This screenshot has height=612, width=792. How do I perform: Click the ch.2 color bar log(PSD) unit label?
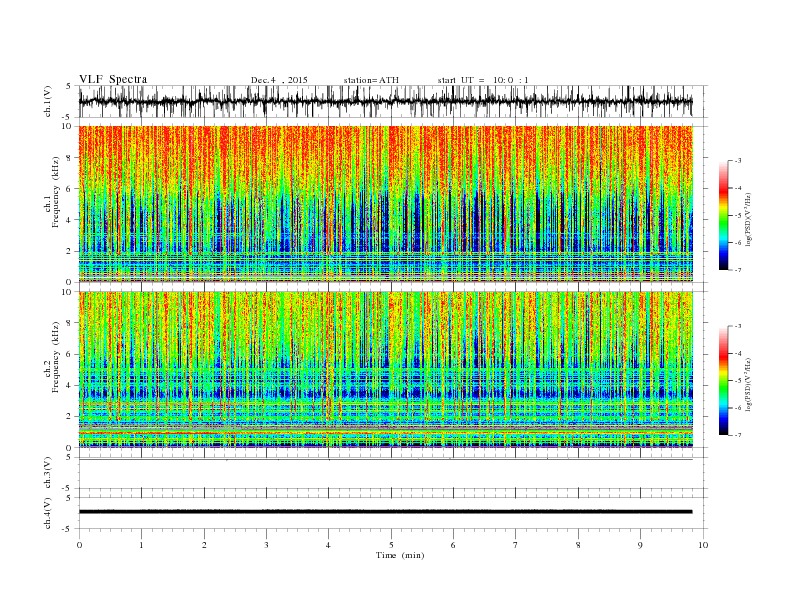tap(749, 384)
